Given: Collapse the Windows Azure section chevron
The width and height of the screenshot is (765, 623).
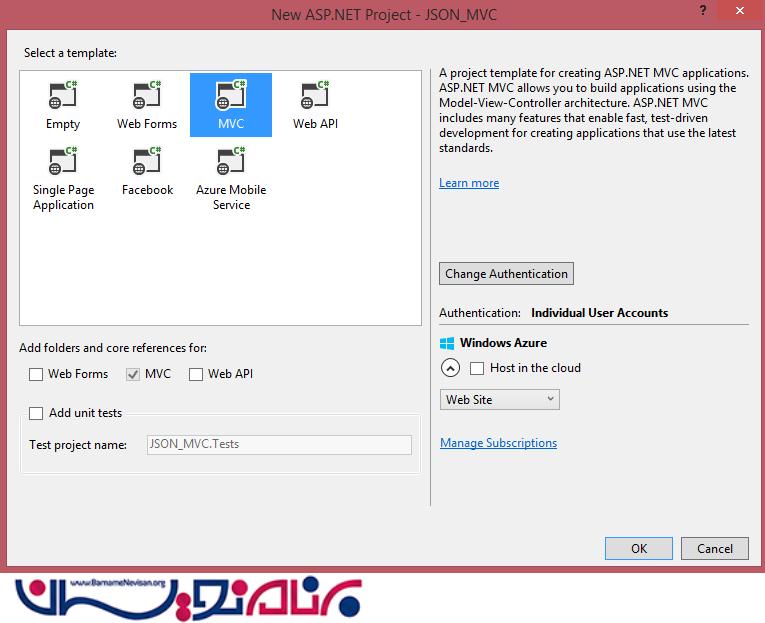Looking at the screenshot, I should [450, 368].
